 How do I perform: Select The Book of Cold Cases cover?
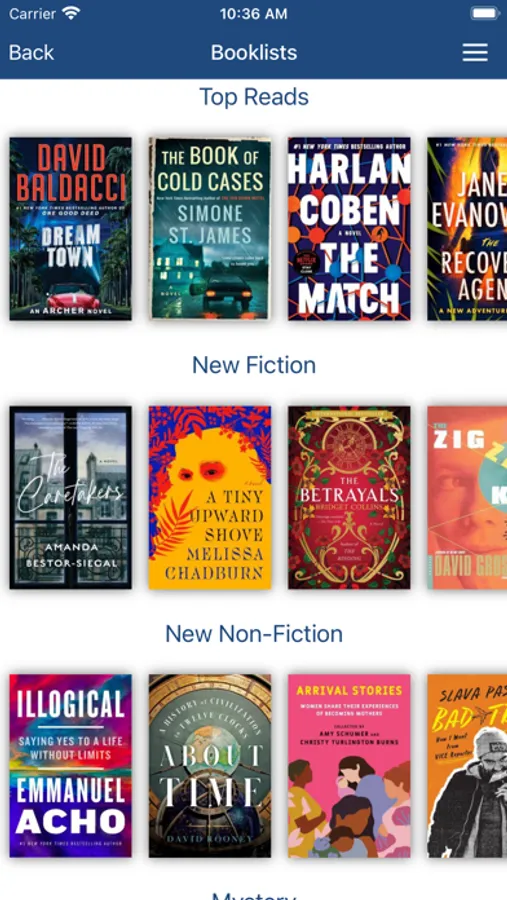pos(210,228)
